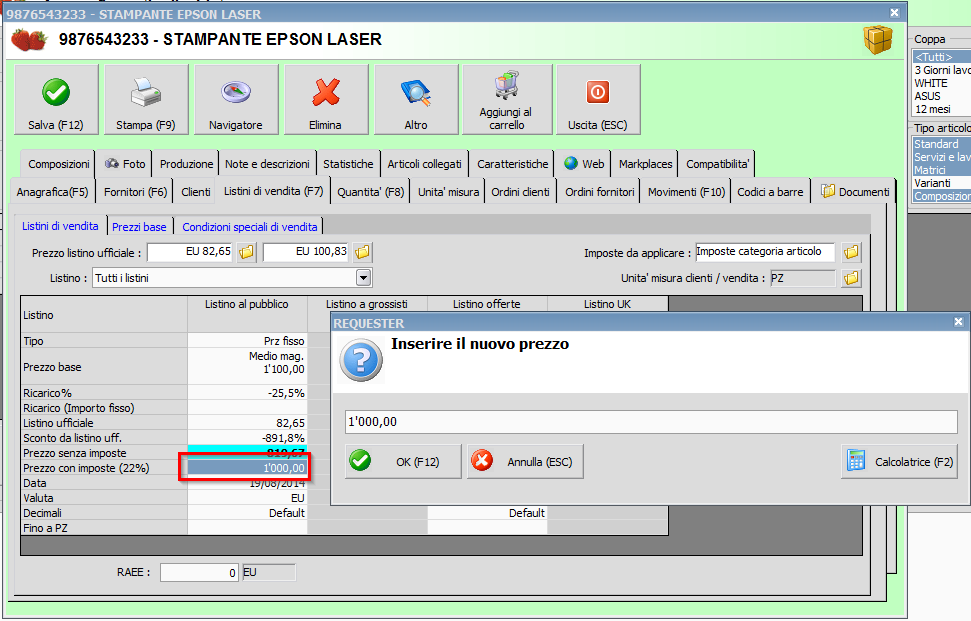Open the Compatibilita' tab

click(x=717, y=164)
